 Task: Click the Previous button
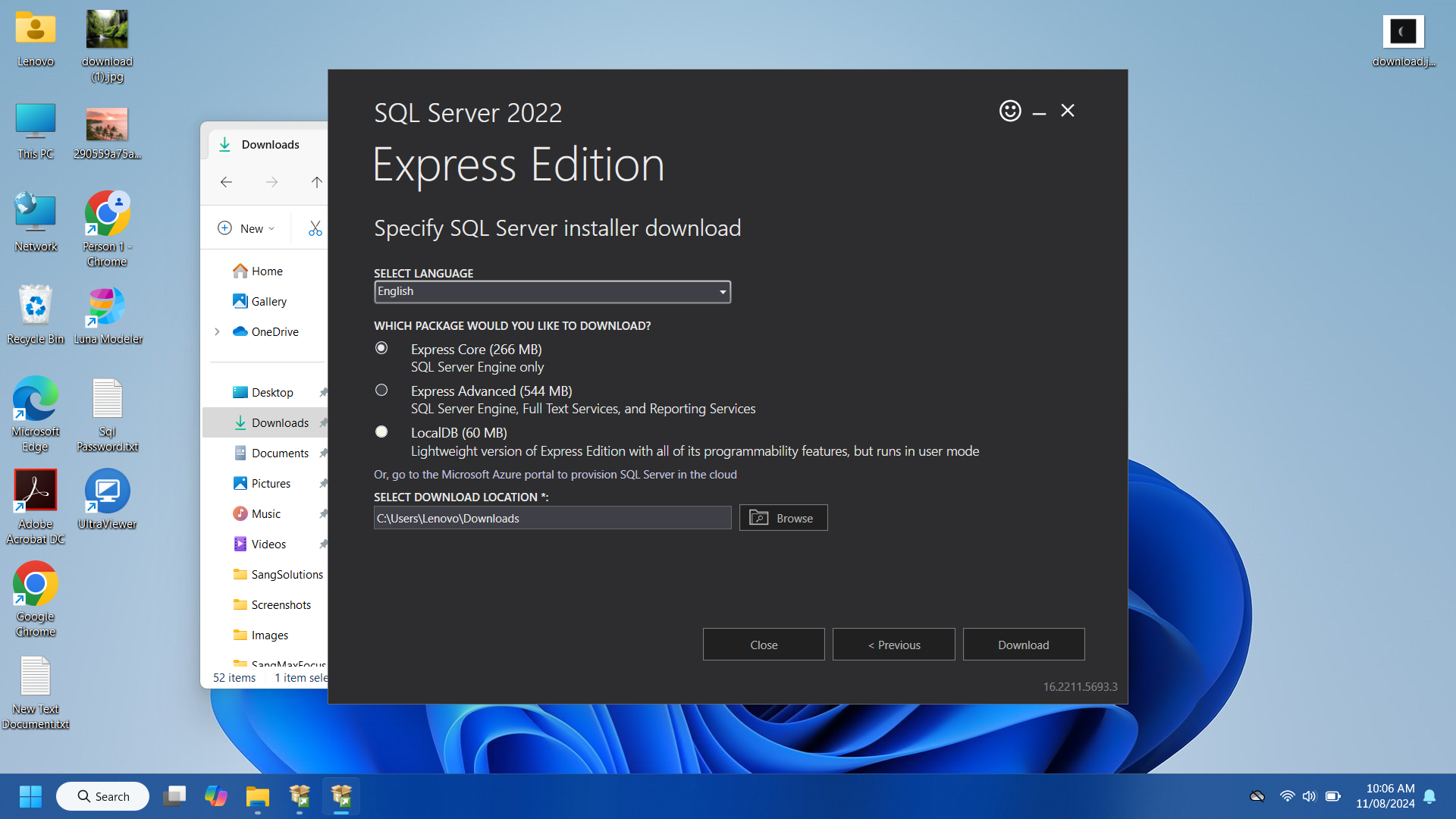(893, 645)
